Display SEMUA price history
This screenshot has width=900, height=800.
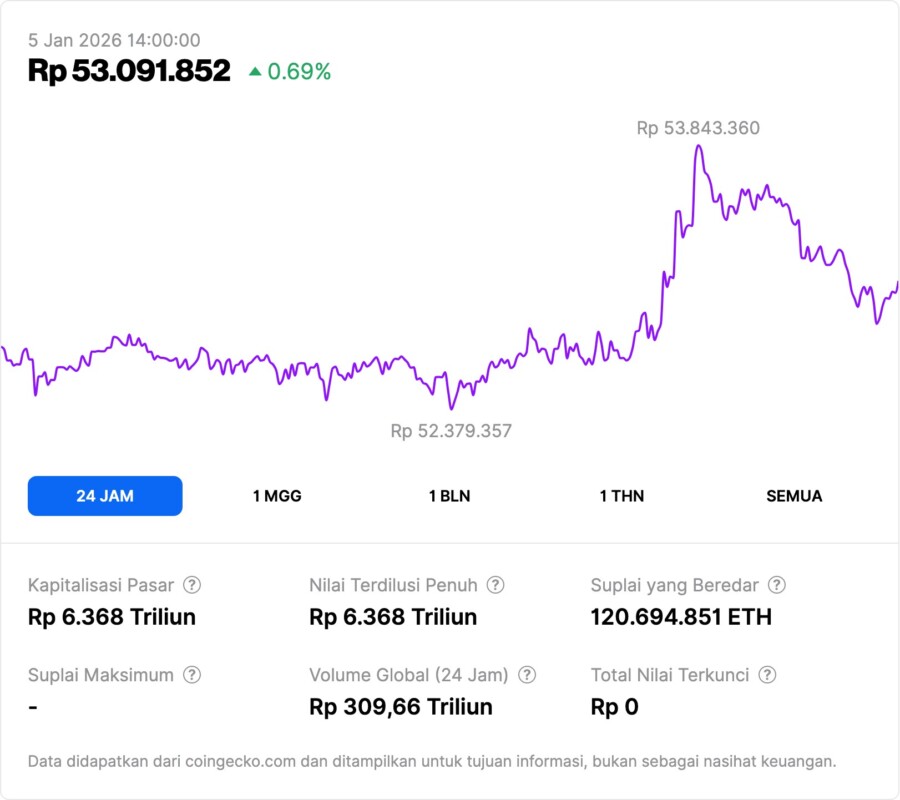[x=794, y=496]
